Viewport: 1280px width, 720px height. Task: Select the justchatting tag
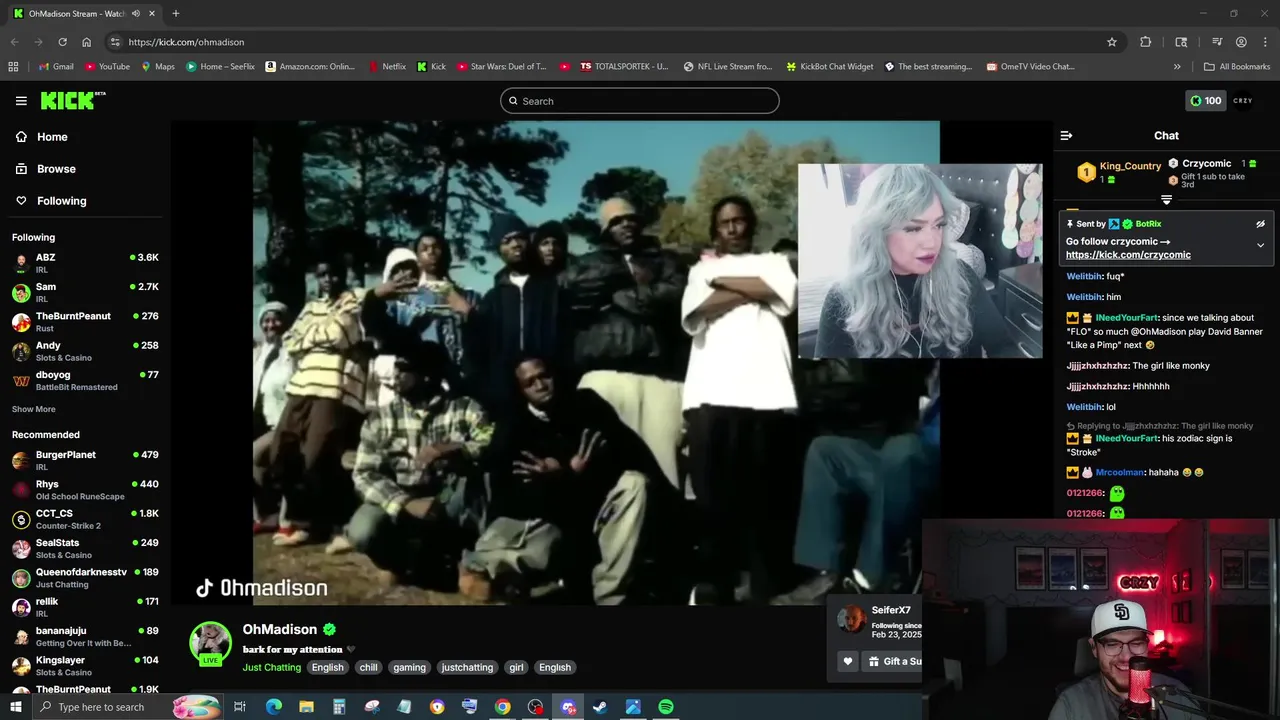click(467, 667)
